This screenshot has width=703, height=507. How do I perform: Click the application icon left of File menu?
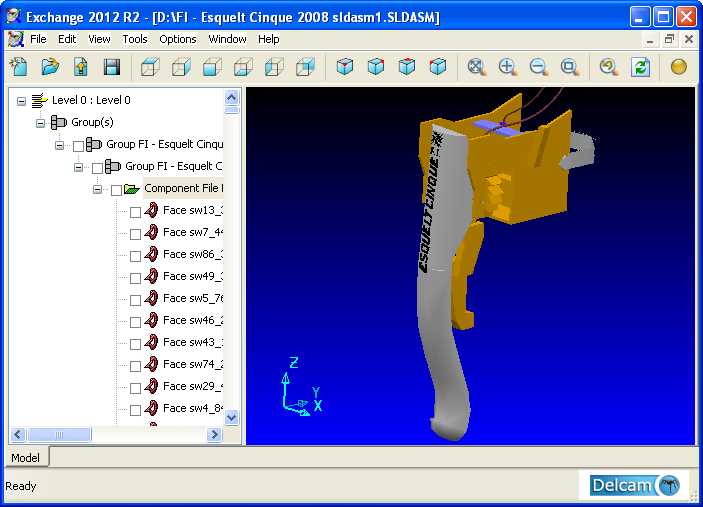click(x=16, y=39)
